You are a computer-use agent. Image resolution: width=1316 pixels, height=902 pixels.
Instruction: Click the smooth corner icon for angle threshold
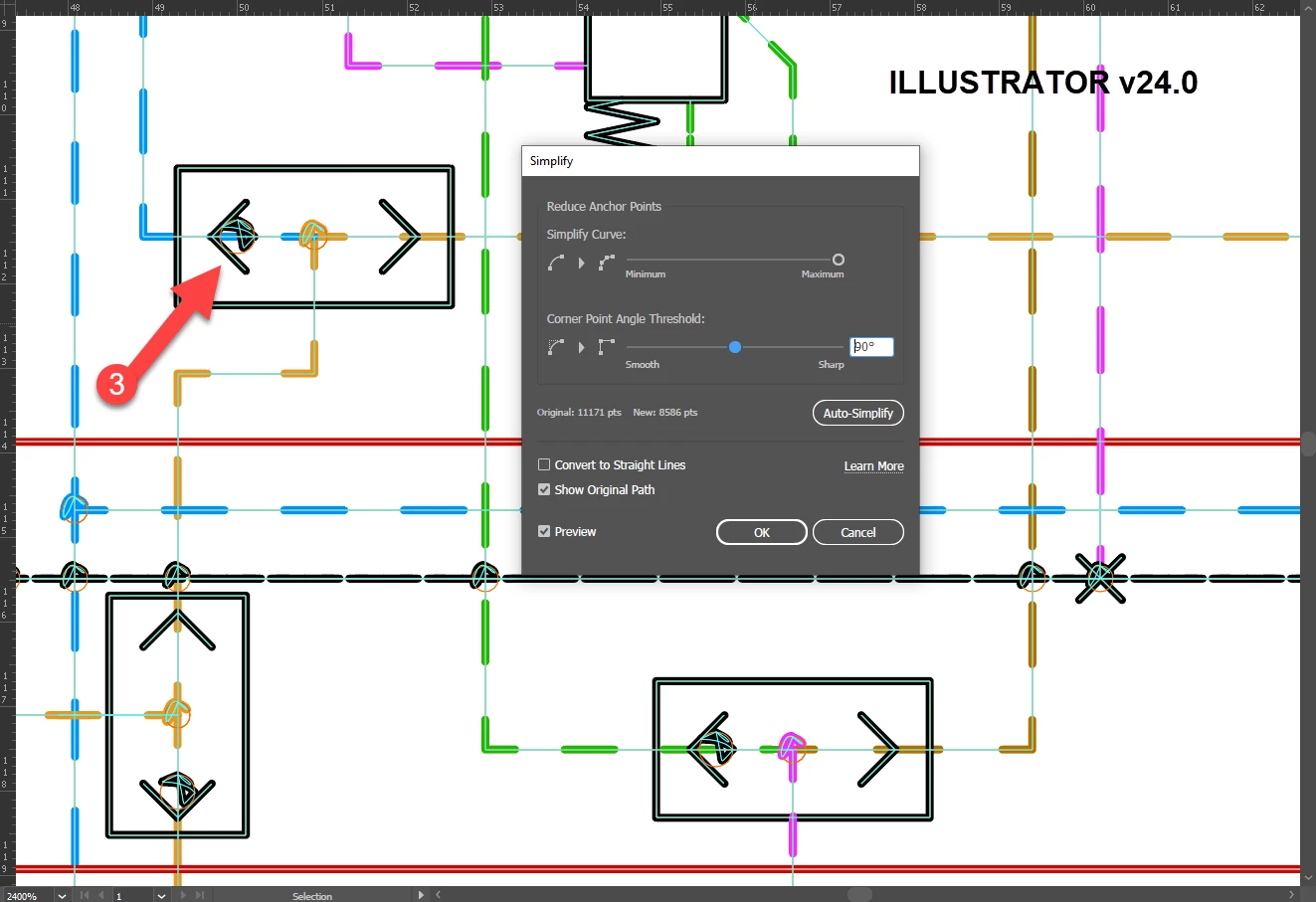coord(556,347)
